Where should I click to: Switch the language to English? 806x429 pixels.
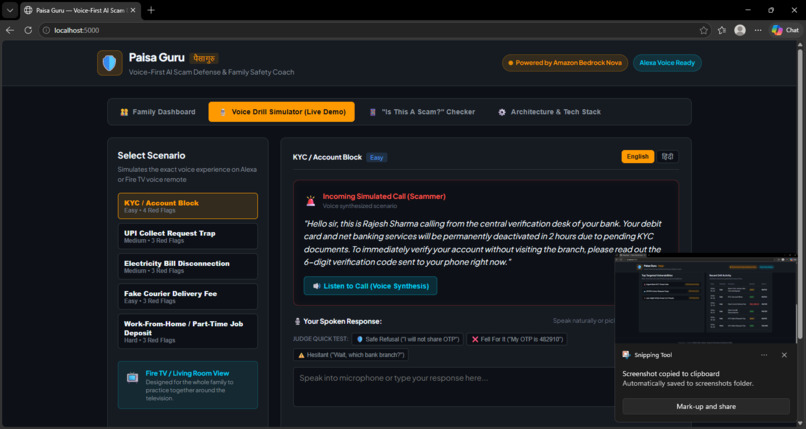[x=637, y=157]
